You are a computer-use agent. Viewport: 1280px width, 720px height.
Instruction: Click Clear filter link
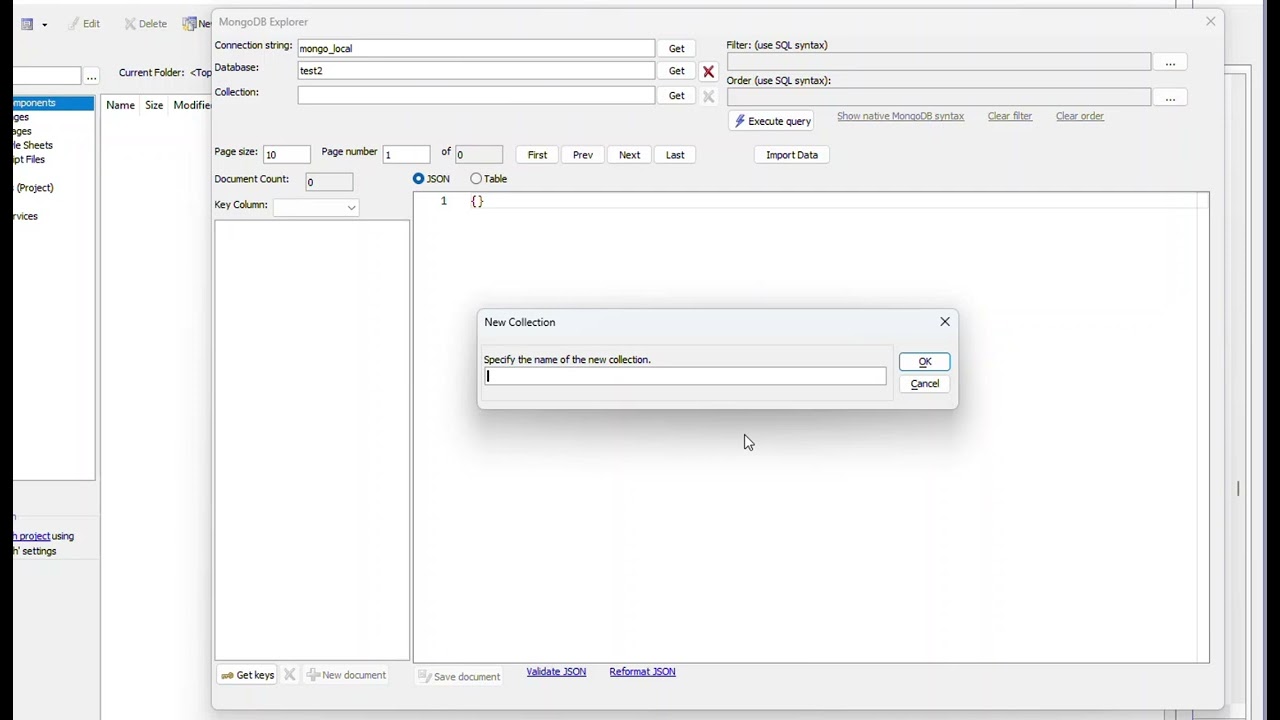1009,116
